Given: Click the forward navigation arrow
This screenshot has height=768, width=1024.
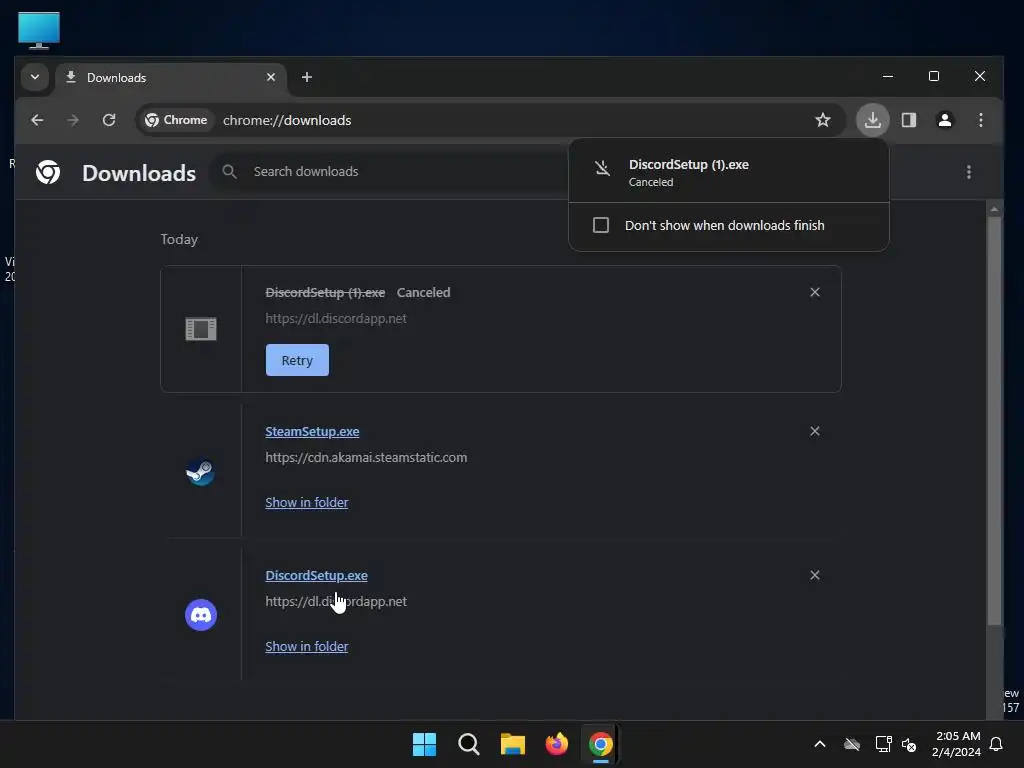Looking at the screenshot, I should tap(73, 120).
